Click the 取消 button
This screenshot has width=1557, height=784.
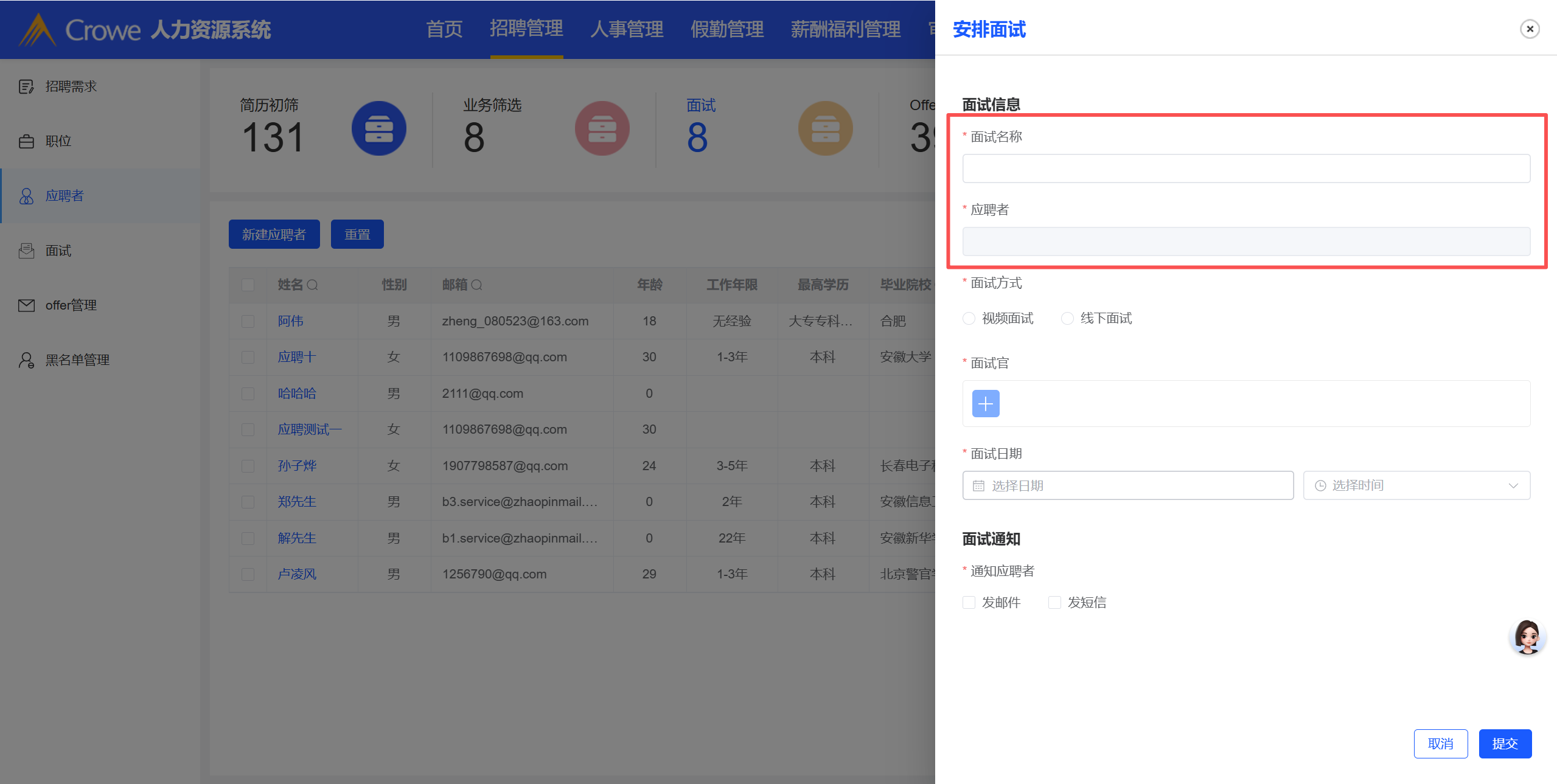(1440, 743)
